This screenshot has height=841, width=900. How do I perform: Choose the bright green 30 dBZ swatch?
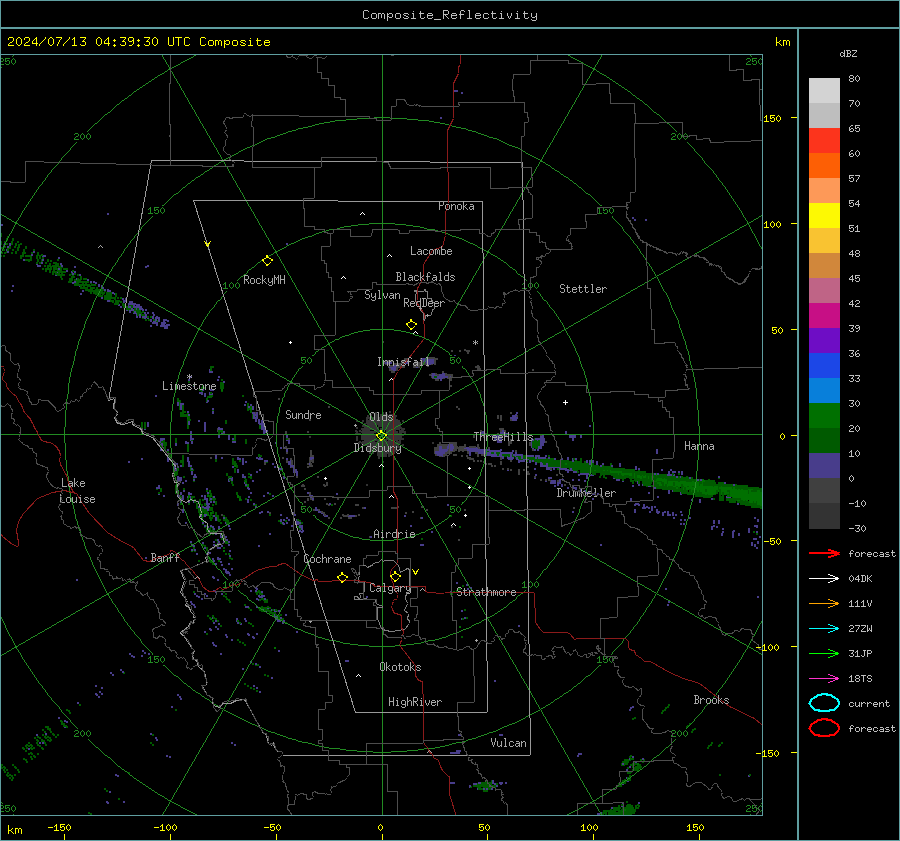click(824, 416)
